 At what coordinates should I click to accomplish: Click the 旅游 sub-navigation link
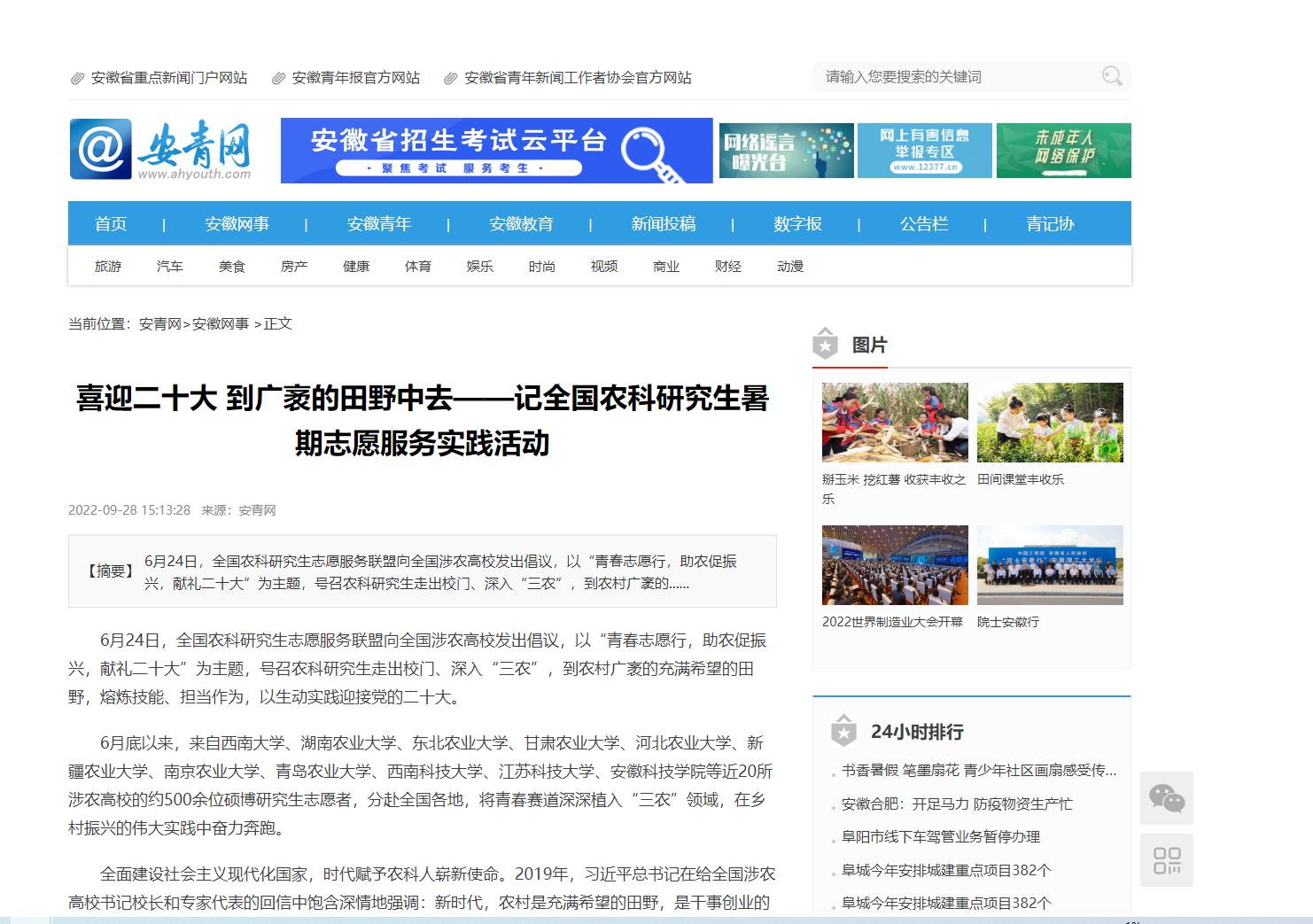[x=108, y=267]
